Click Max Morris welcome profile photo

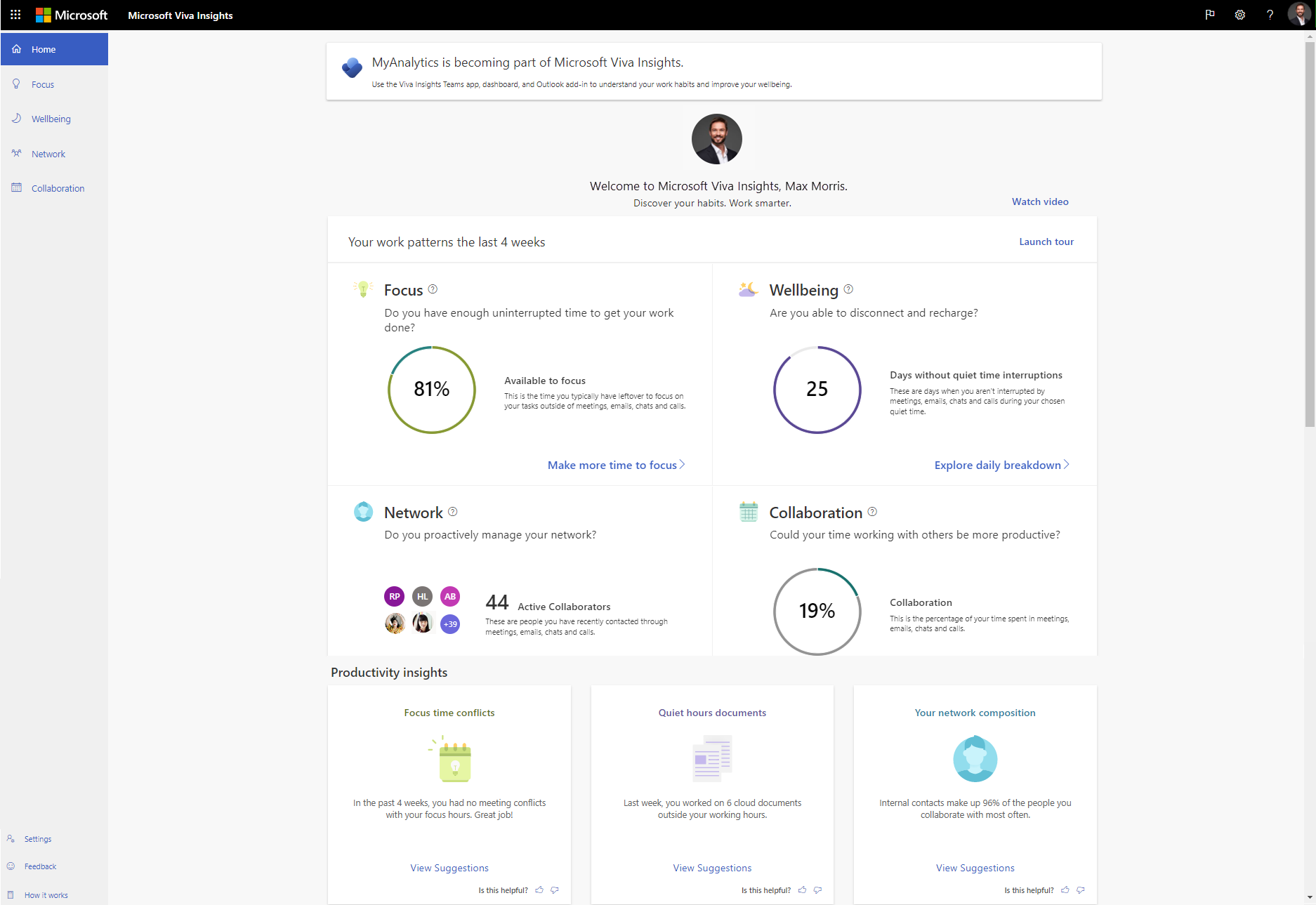click(717, 139)
